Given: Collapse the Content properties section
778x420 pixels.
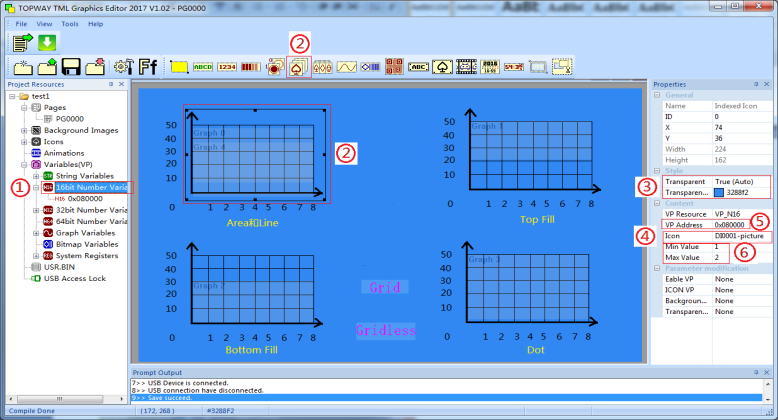Looking at the screenshot, I should tap(657, 204).
